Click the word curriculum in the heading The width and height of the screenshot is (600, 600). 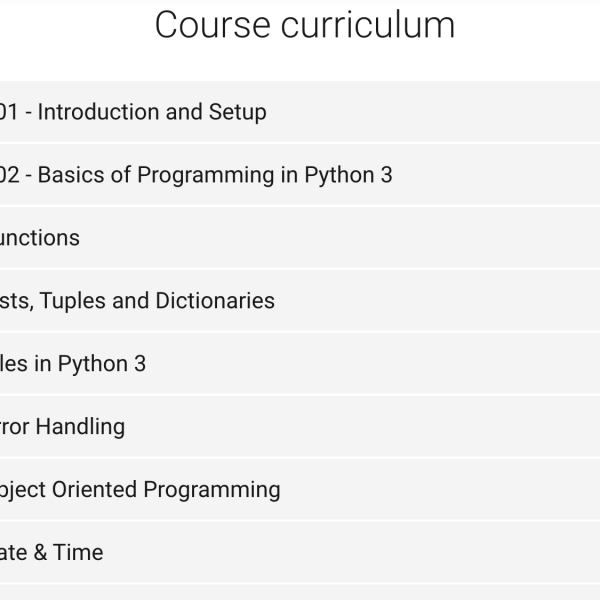[x=368, y=25]
